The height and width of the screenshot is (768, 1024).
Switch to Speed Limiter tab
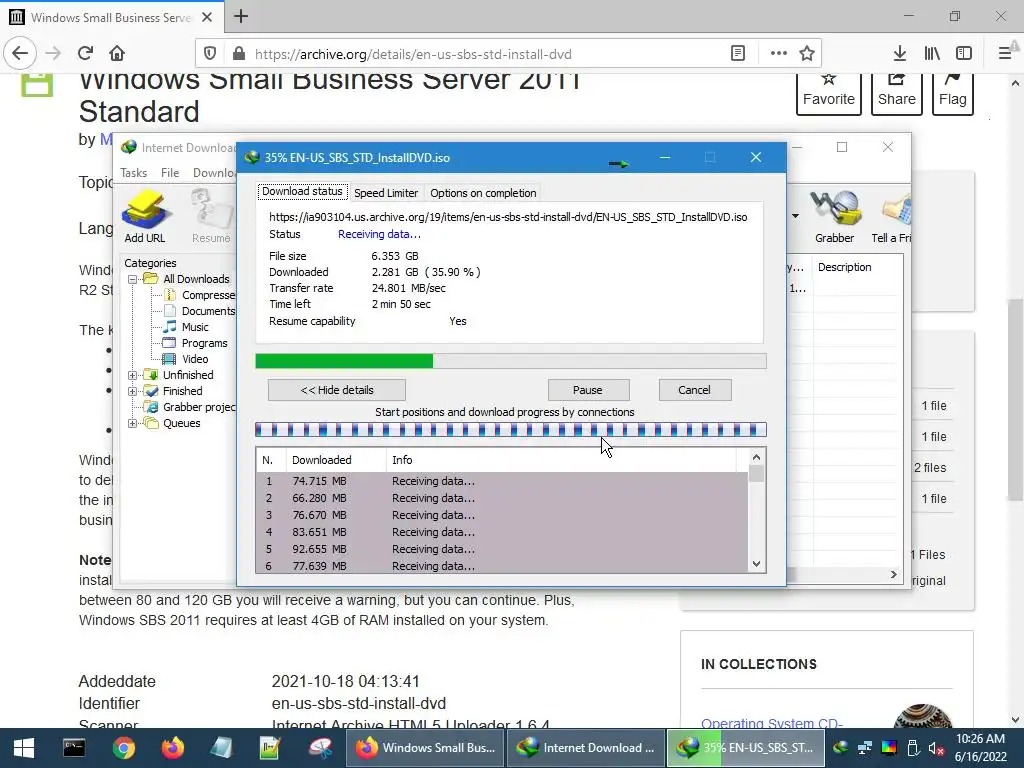386,193
